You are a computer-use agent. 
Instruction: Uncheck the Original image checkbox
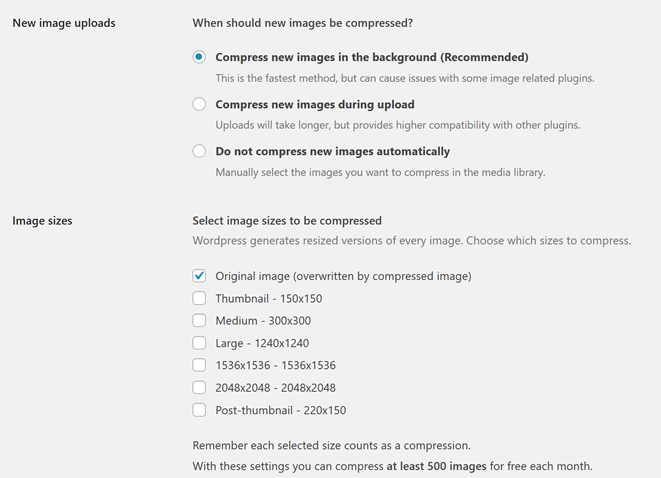click(x=199, y=276)
